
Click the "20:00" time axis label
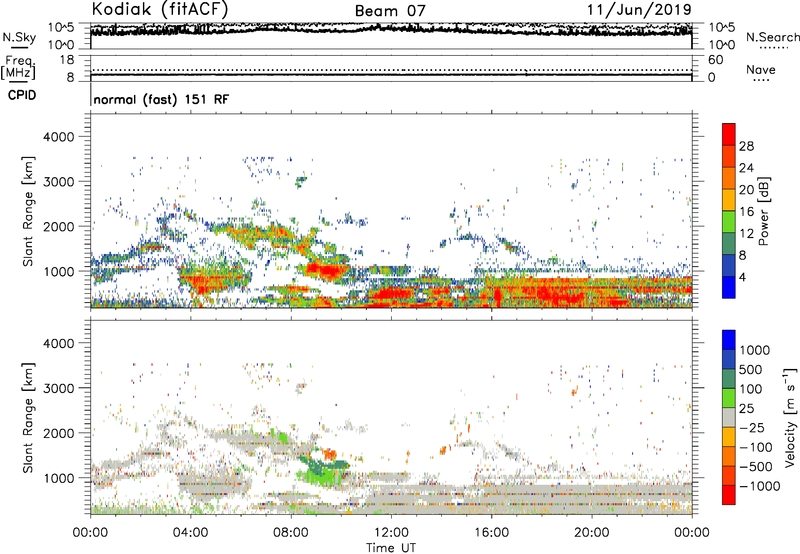pyautogui.click(x=591, y=533)
